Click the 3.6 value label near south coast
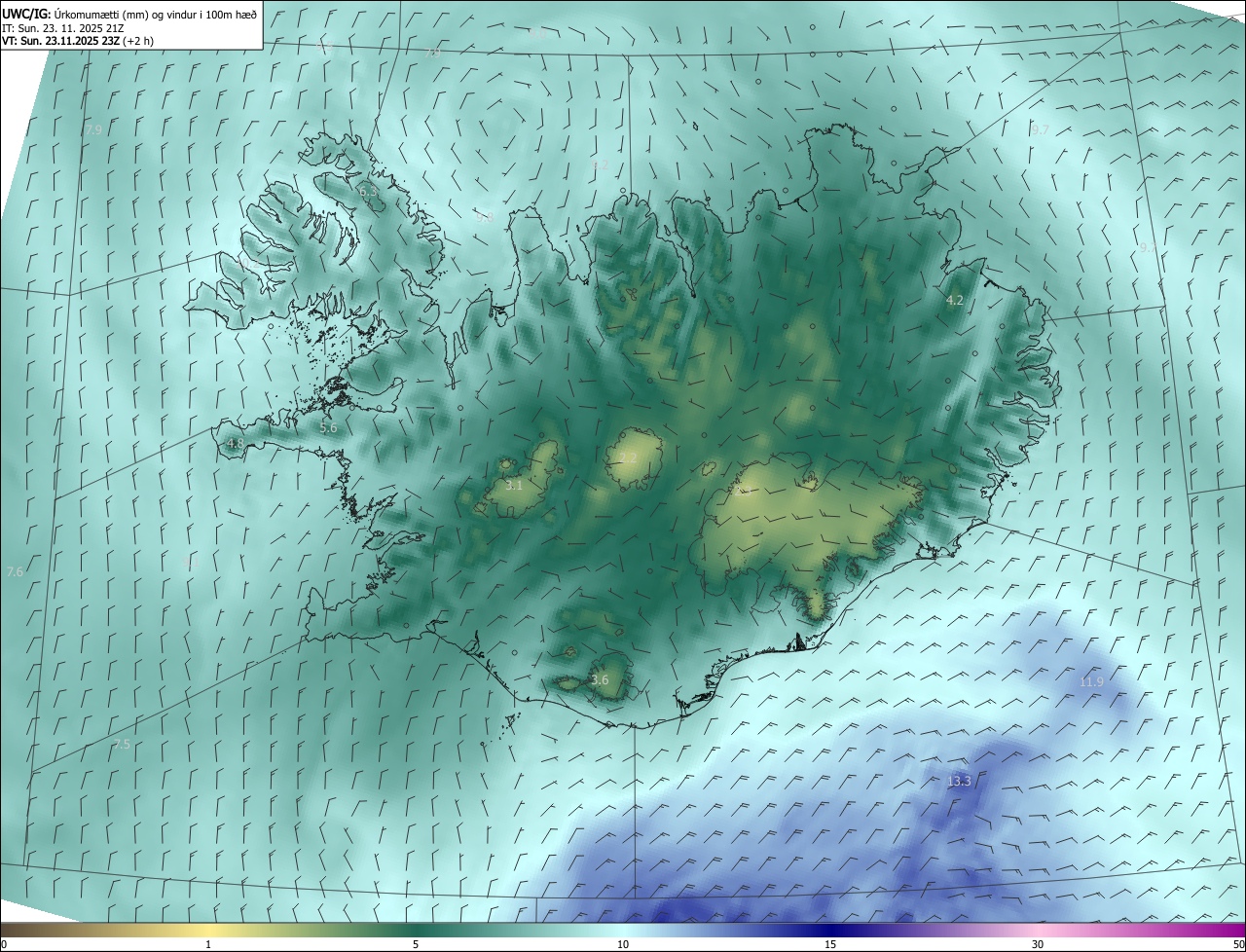 [600, 680]
